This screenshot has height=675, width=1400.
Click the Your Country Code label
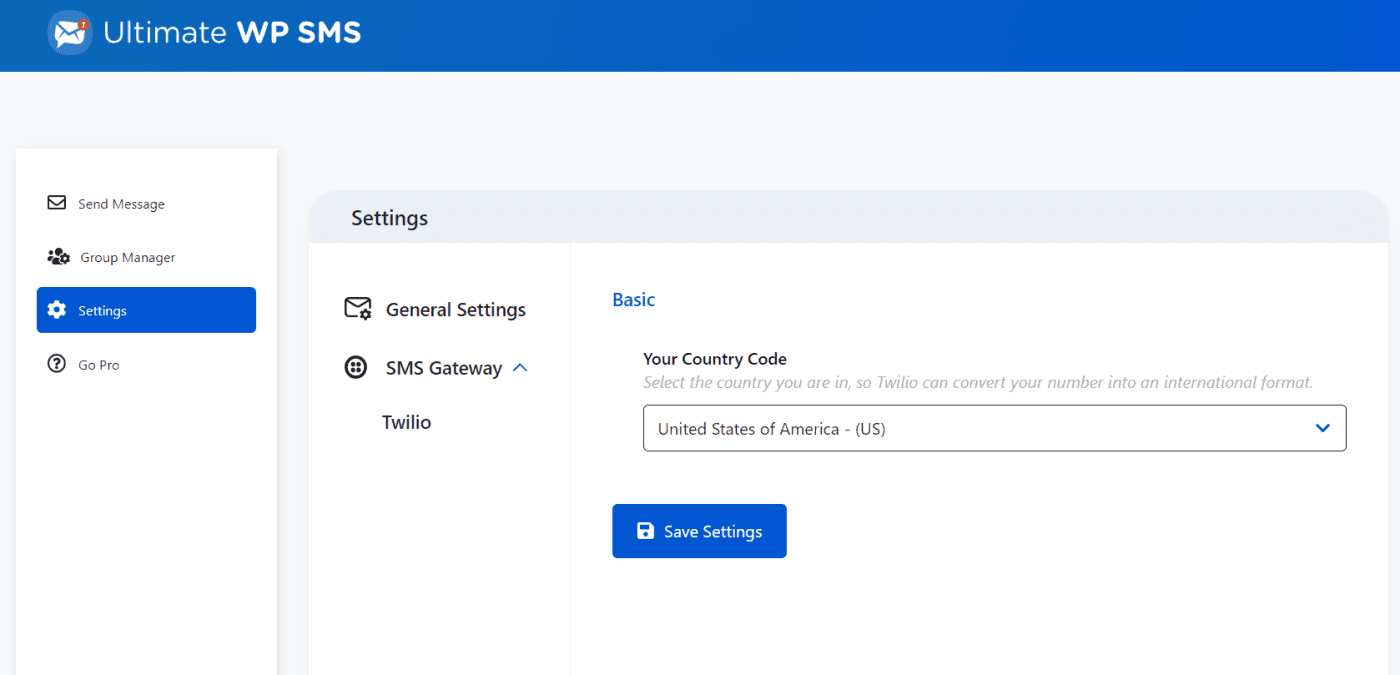(x=715, y=358)
